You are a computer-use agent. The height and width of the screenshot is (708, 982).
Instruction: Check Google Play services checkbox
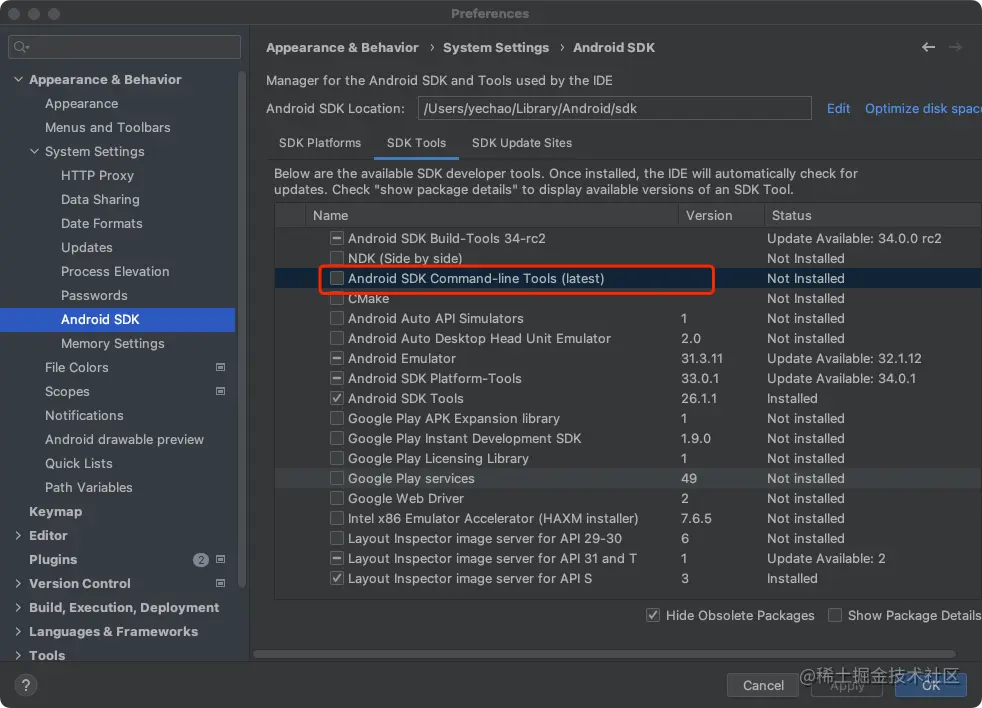[x=337, y=479]
